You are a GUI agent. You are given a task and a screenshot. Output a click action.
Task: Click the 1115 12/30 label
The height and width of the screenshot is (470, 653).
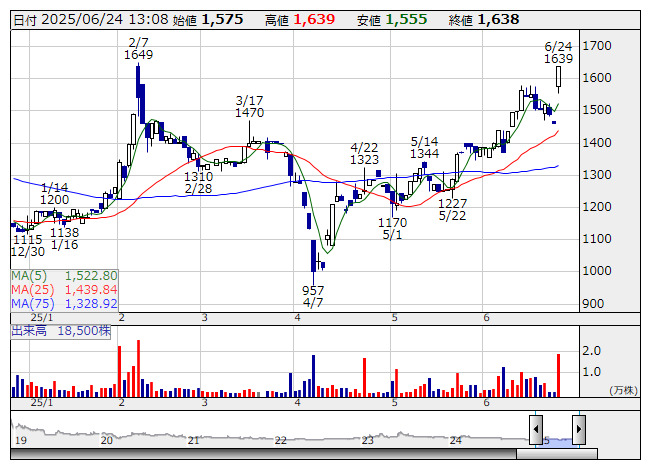click(x=28, y=246)
